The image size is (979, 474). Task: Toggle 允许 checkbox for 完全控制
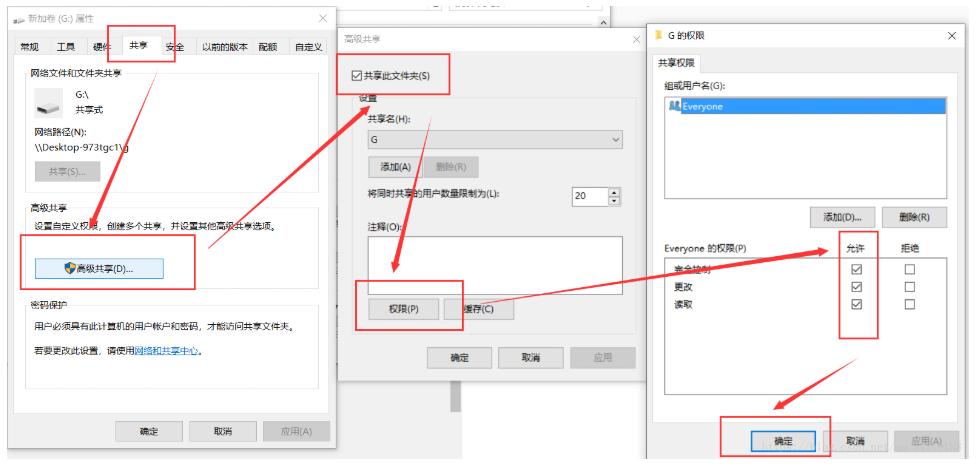pyautogui.click(x=857, y=269)
